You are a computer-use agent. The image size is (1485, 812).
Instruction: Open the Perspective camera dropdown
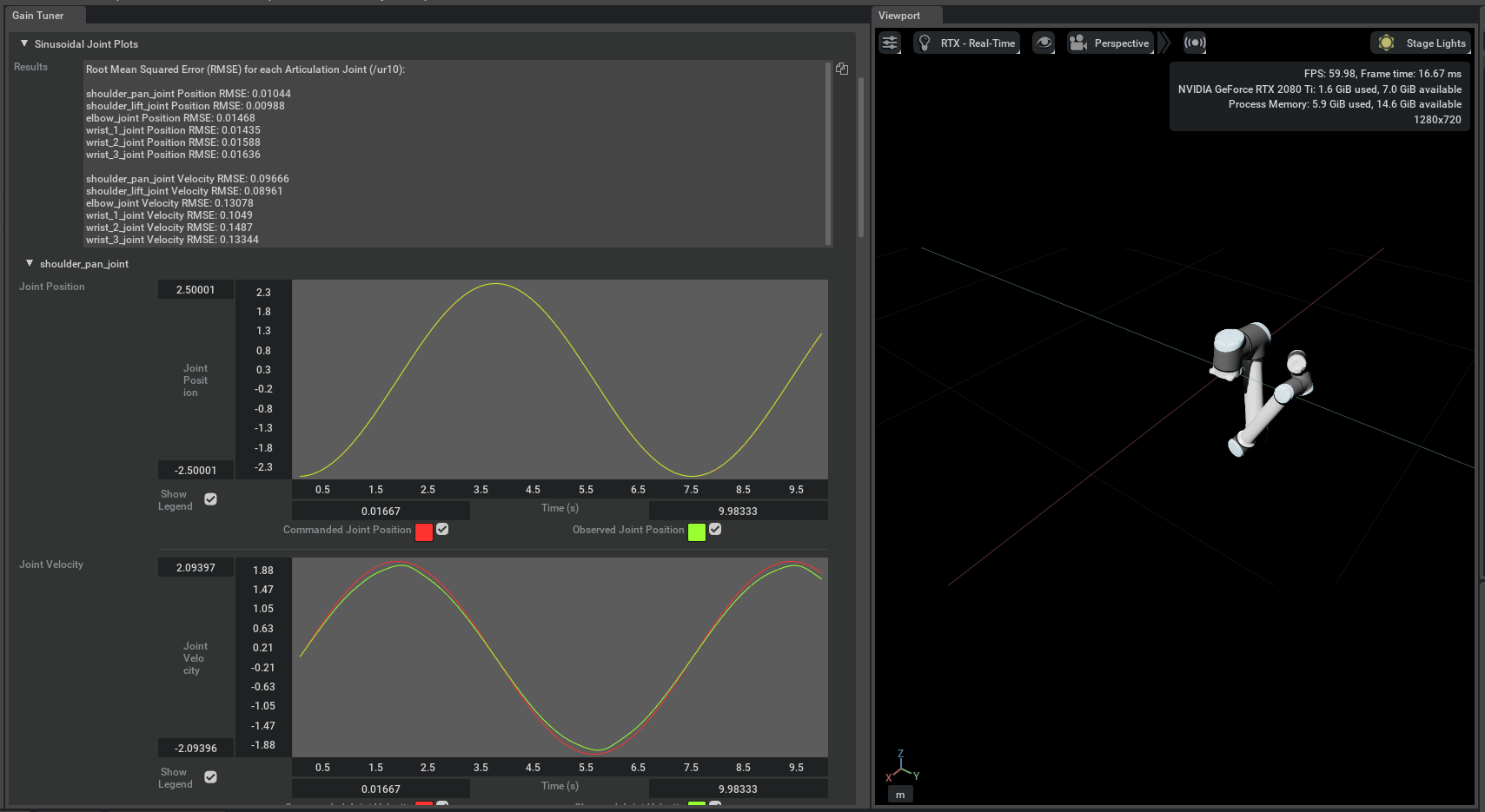click(1121, 43)
